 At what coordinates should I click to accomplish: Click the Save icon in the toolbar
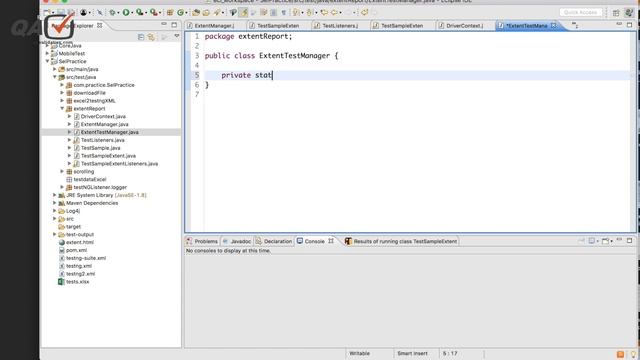click(60, 12)
